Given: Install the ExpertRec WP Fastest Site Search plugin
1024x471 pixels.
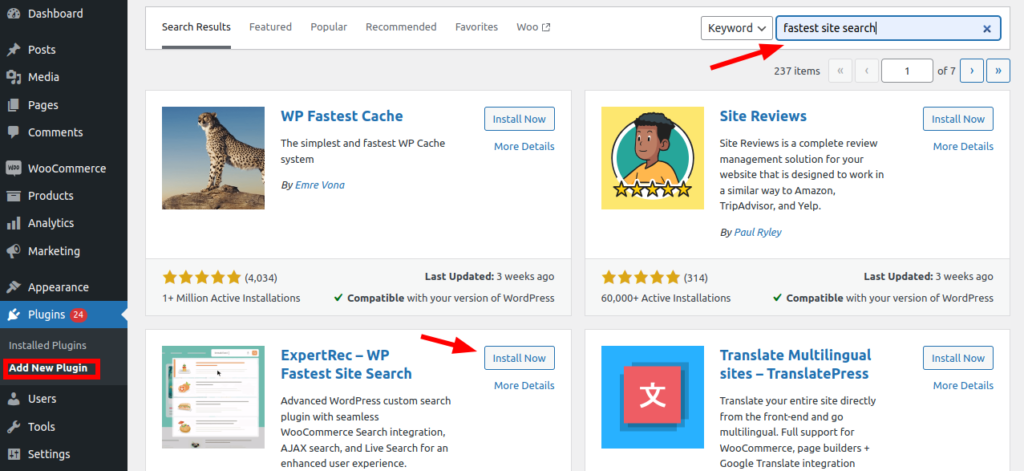Looking at the screenshot, I should tap(519, 358).
